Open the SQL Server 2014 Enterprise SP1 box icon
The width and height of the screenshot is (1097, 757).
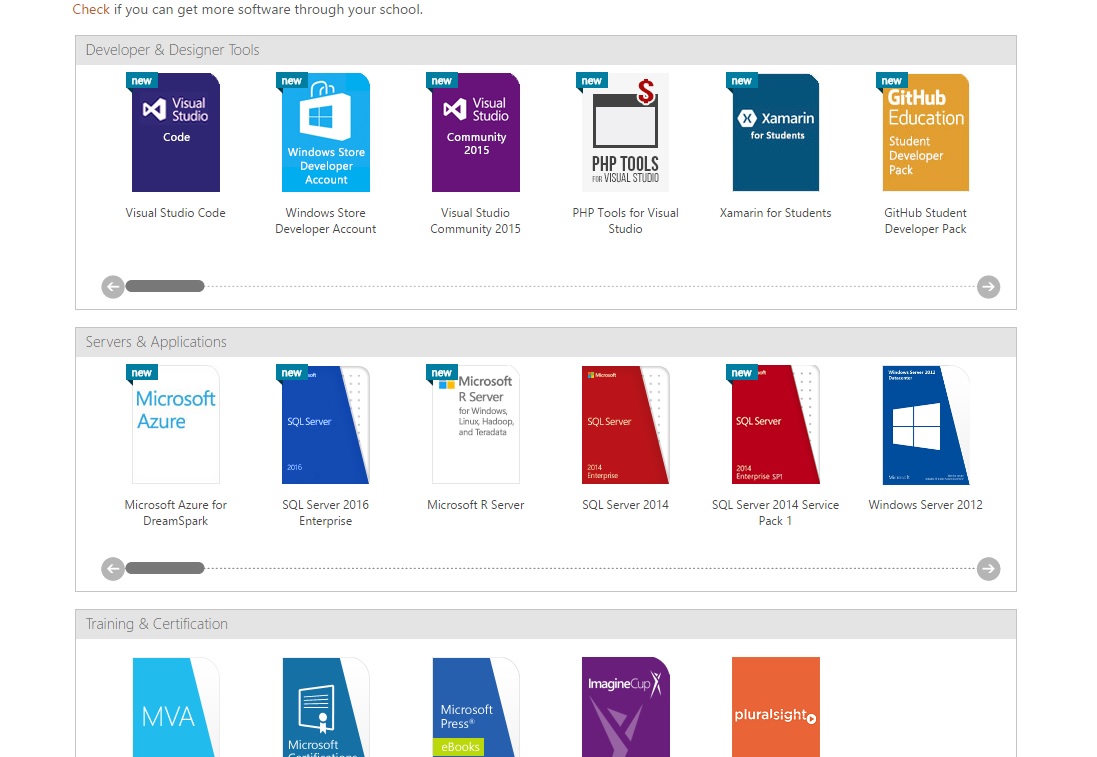click(775, 424)
